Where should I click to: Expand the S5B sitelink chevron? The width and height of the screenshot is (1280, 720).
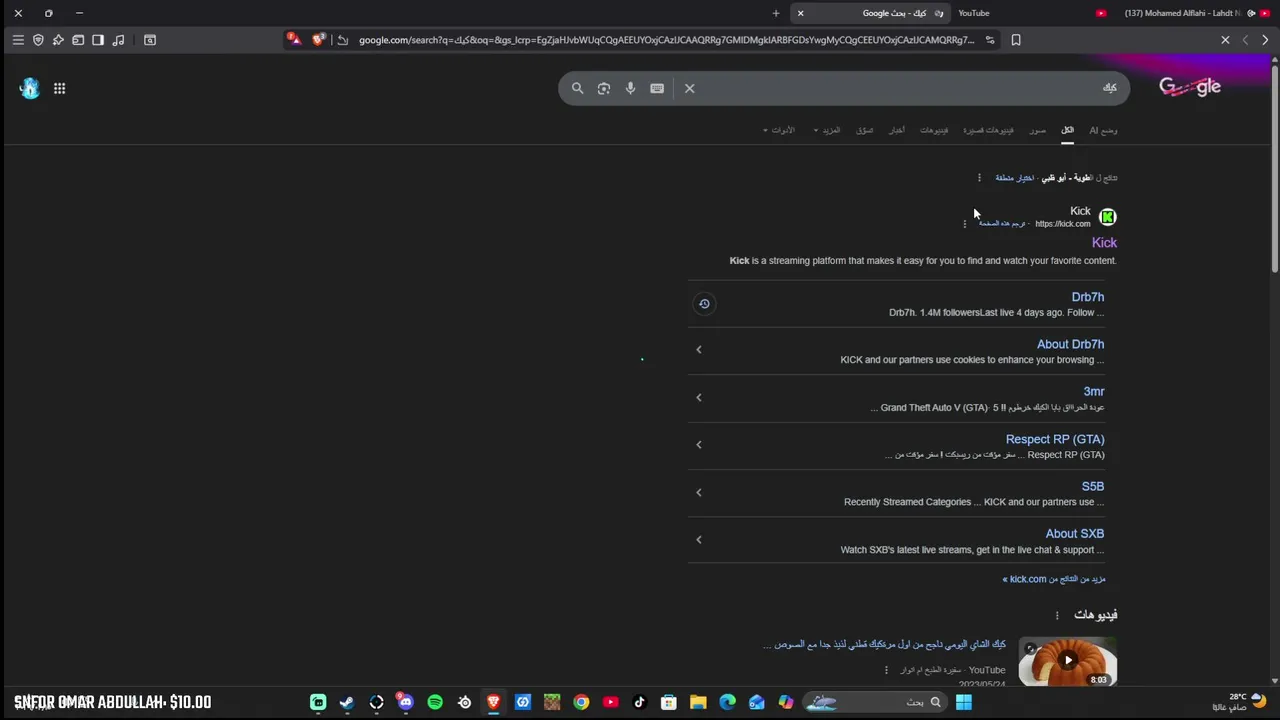pos(699,493)
